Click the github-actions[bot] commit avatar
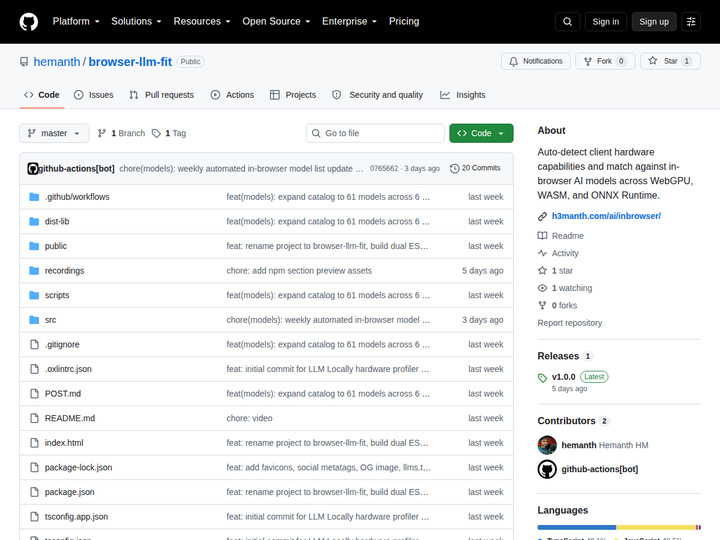This screenshot has height=540, width=720. click(x=33, y=169)
